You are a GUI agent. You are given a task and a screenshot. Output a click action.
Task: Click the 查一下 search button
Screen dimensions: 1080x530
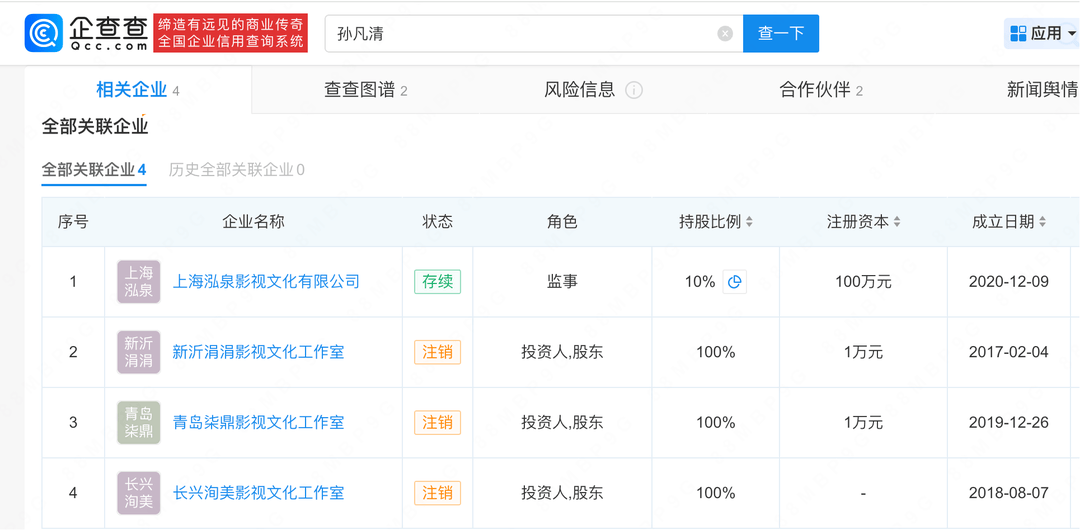781,34
